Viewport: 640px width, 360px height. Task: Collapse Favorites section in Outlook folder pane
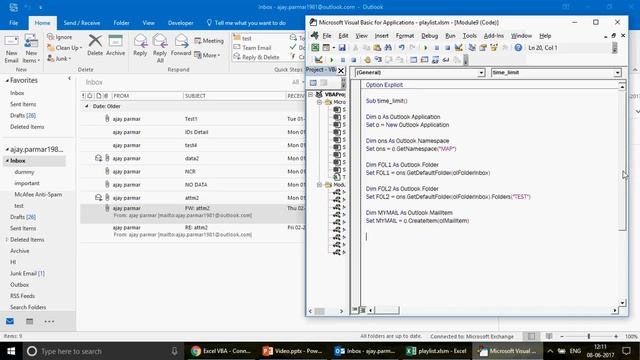click(7, 81)
